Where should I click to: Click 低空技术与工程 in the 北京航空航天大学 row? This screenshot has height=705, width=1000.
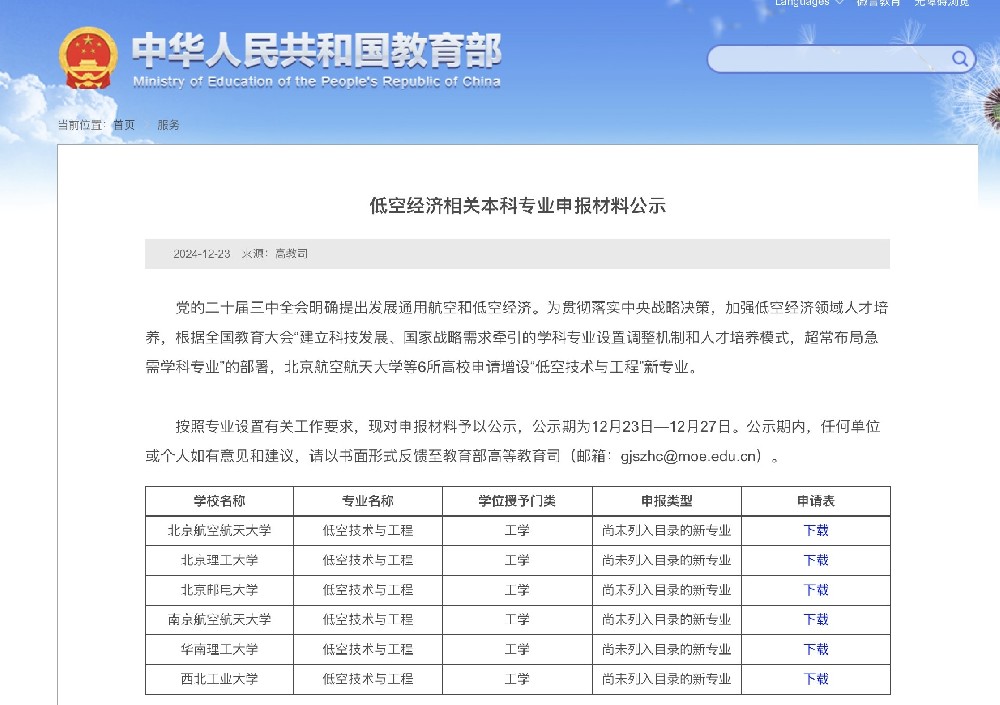[368, 530]
